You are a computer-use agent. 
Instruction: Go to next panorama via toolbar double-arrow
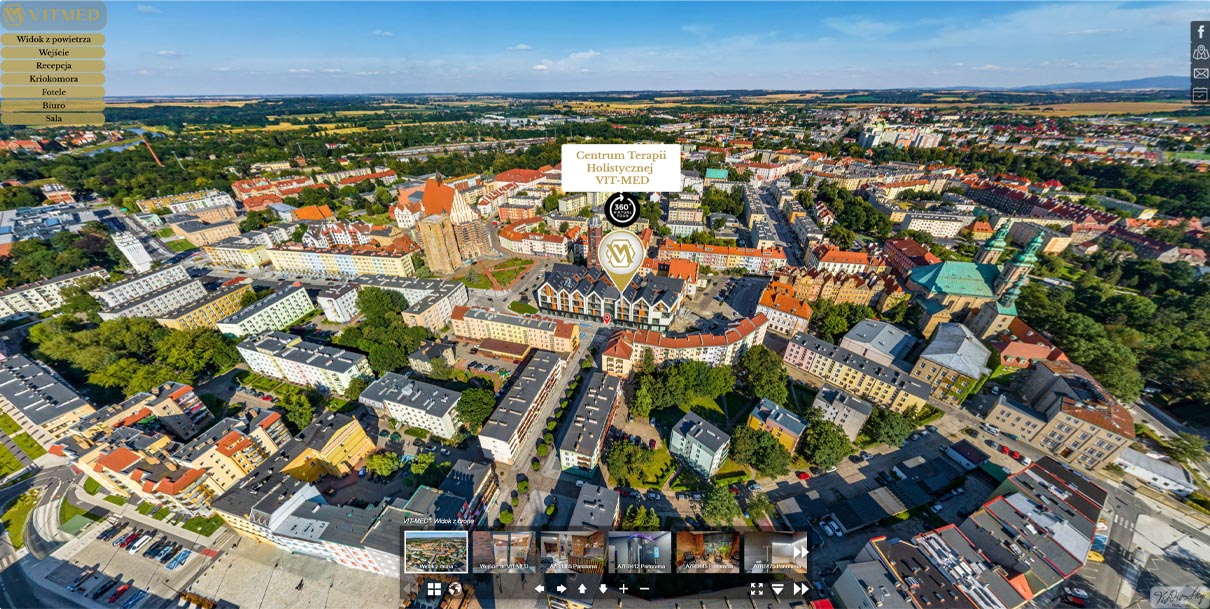click(x=801, y=589)
